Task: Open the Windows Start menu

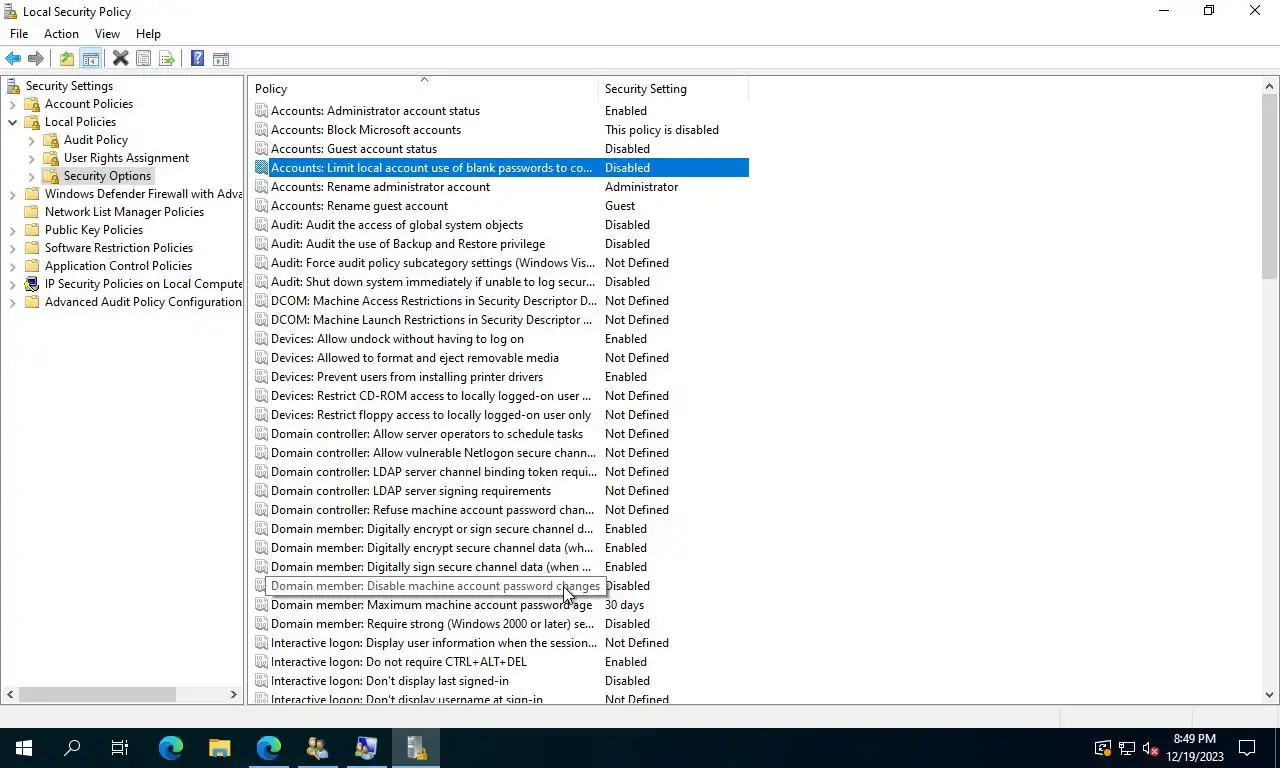Action: point(24,747)
